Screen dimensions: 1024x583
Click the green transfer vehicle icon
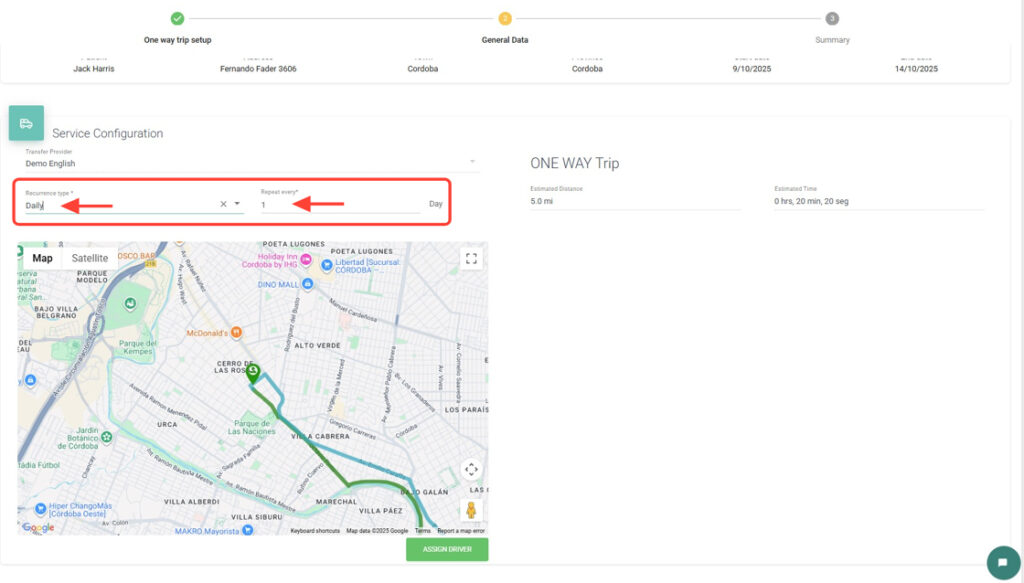26,123
